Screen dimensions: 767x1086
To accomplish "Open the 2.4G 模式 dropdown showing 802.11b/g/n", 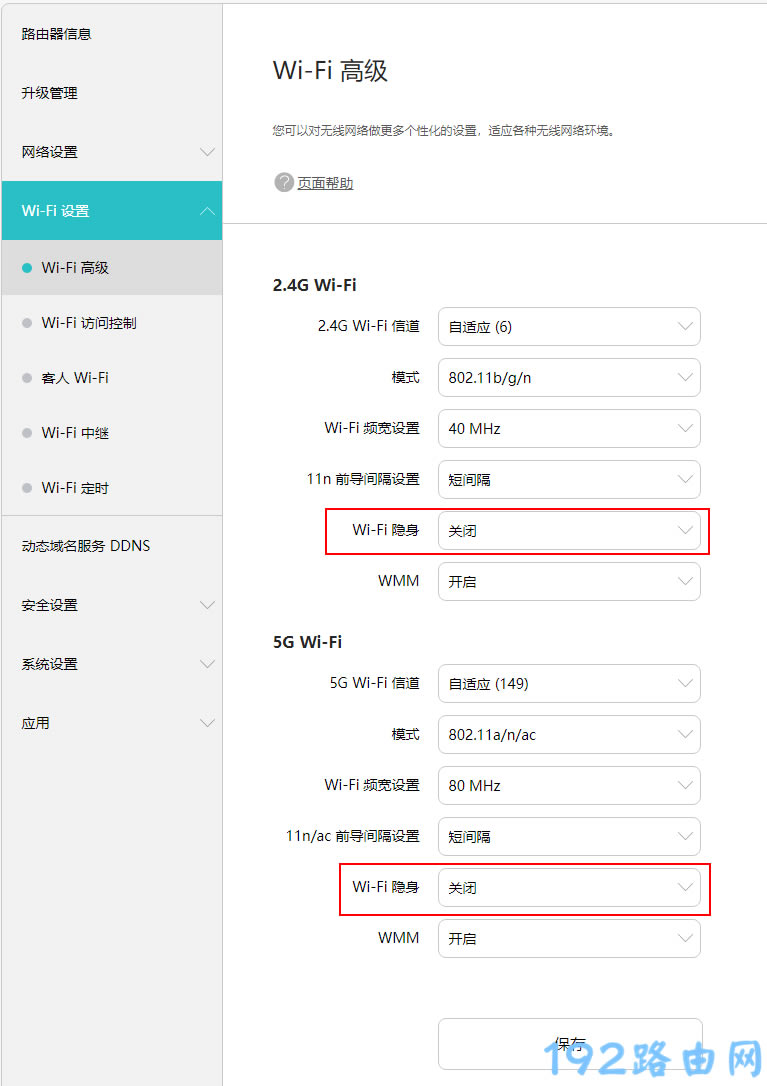I will pyautogui.click(x=568, y=377).
